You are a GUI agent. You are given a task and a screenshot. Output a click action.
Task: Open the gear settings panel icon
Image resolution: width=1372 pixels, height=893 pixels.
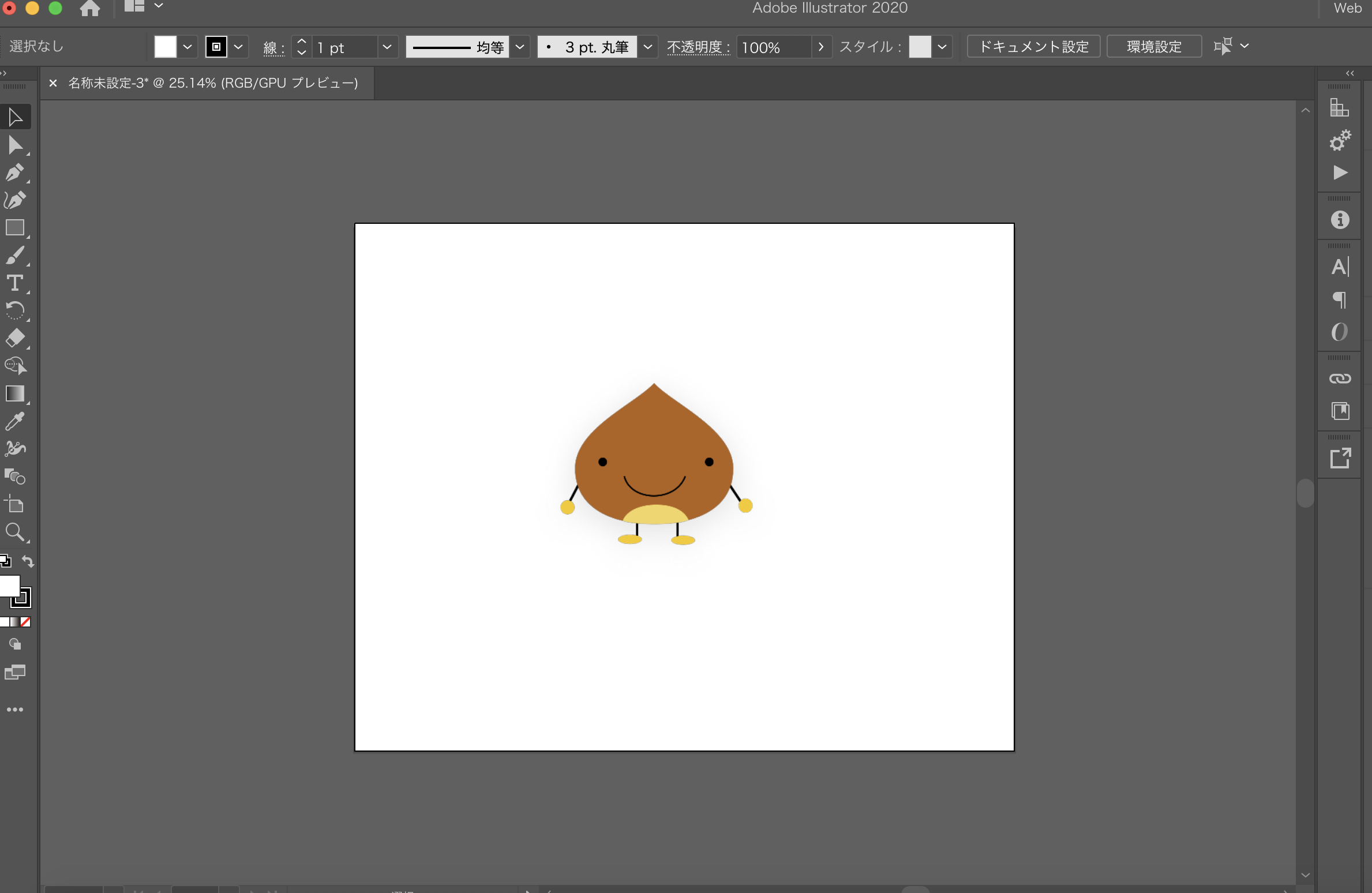(1340, 140)
